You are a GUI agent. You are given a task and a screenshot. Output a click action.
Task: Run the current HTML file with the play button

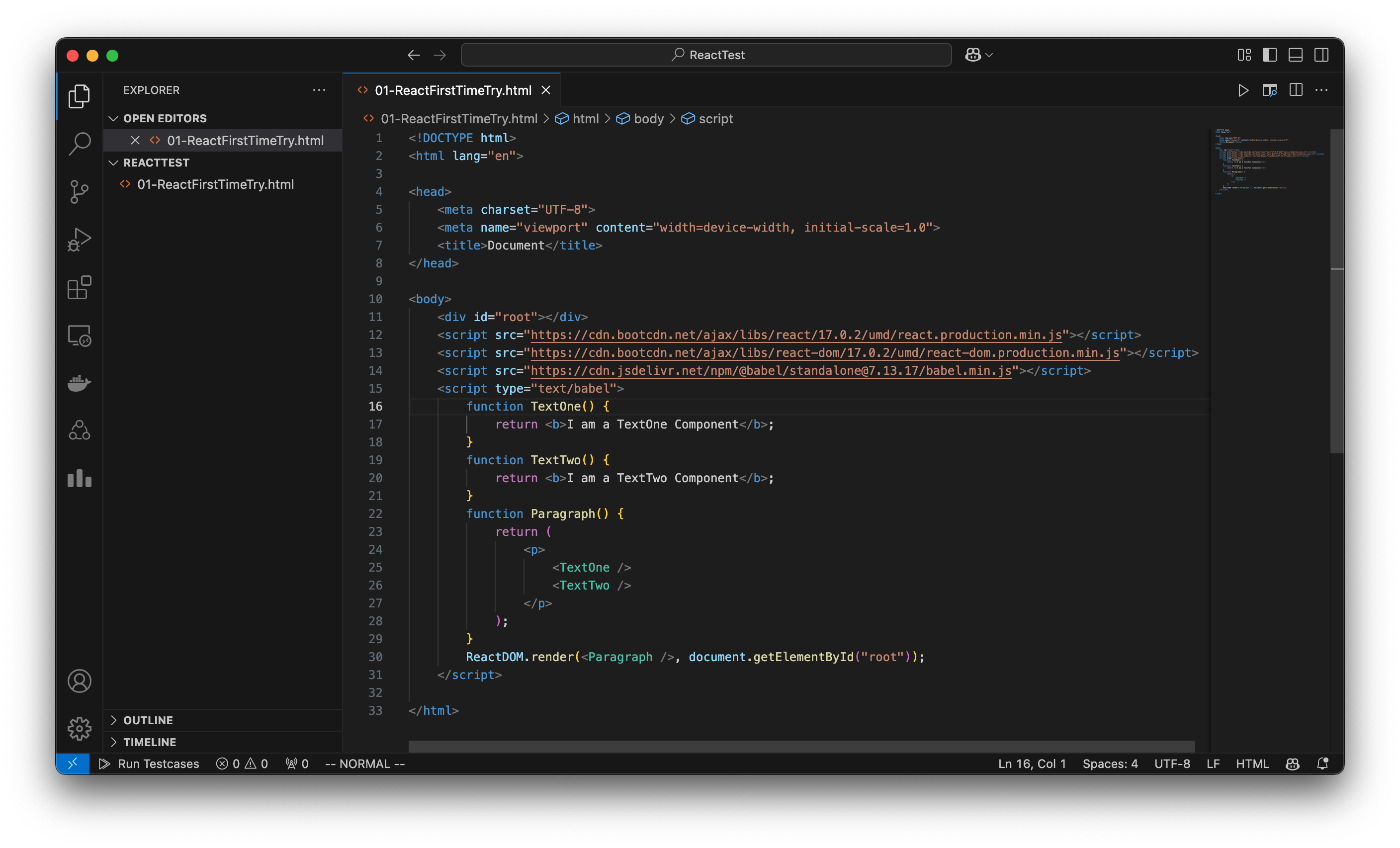pyautogui.click(x=1243, y=90)
